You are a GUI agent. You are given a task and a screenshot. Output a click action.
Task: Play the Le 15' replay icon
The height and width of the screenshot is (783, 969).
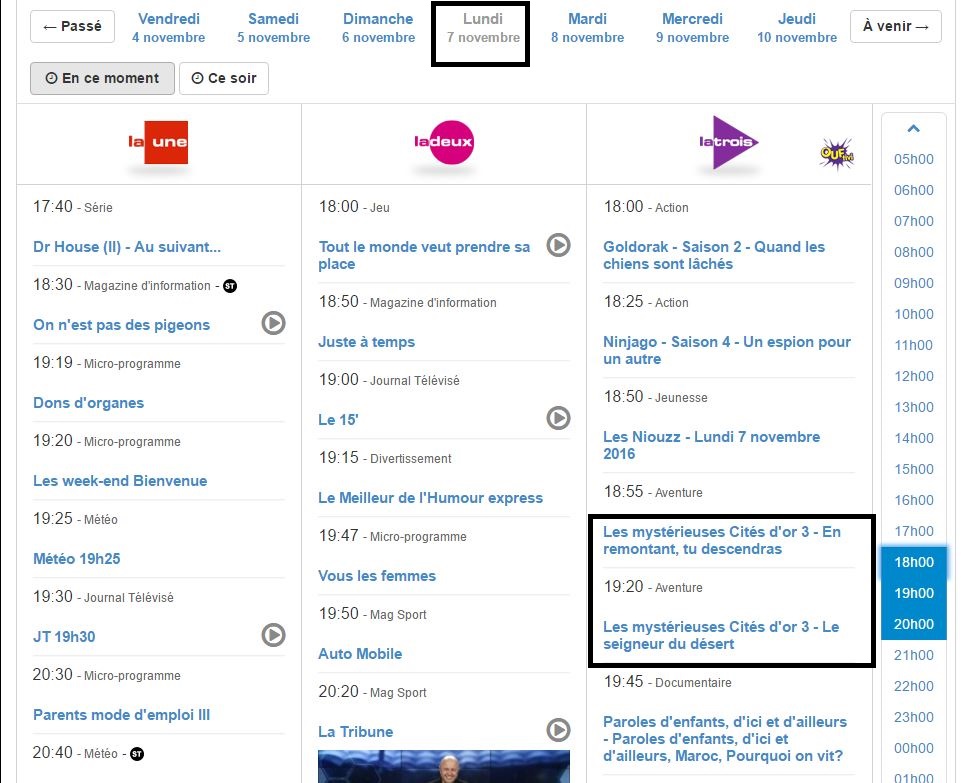pos(558,418)
